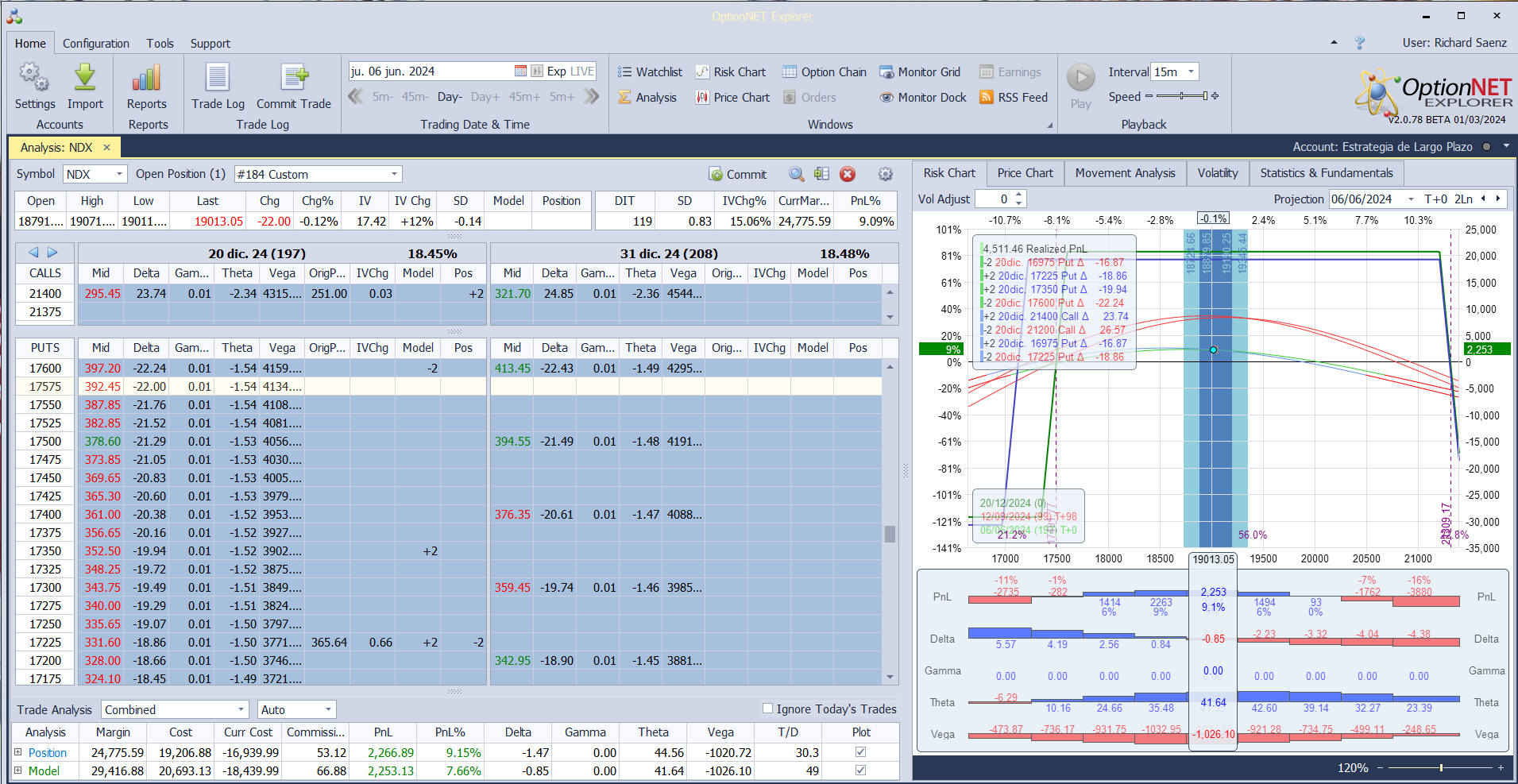The width and height of the screenshot is (1518, 784).
Task: Open the Analysis window
Action: pos(647,98)
